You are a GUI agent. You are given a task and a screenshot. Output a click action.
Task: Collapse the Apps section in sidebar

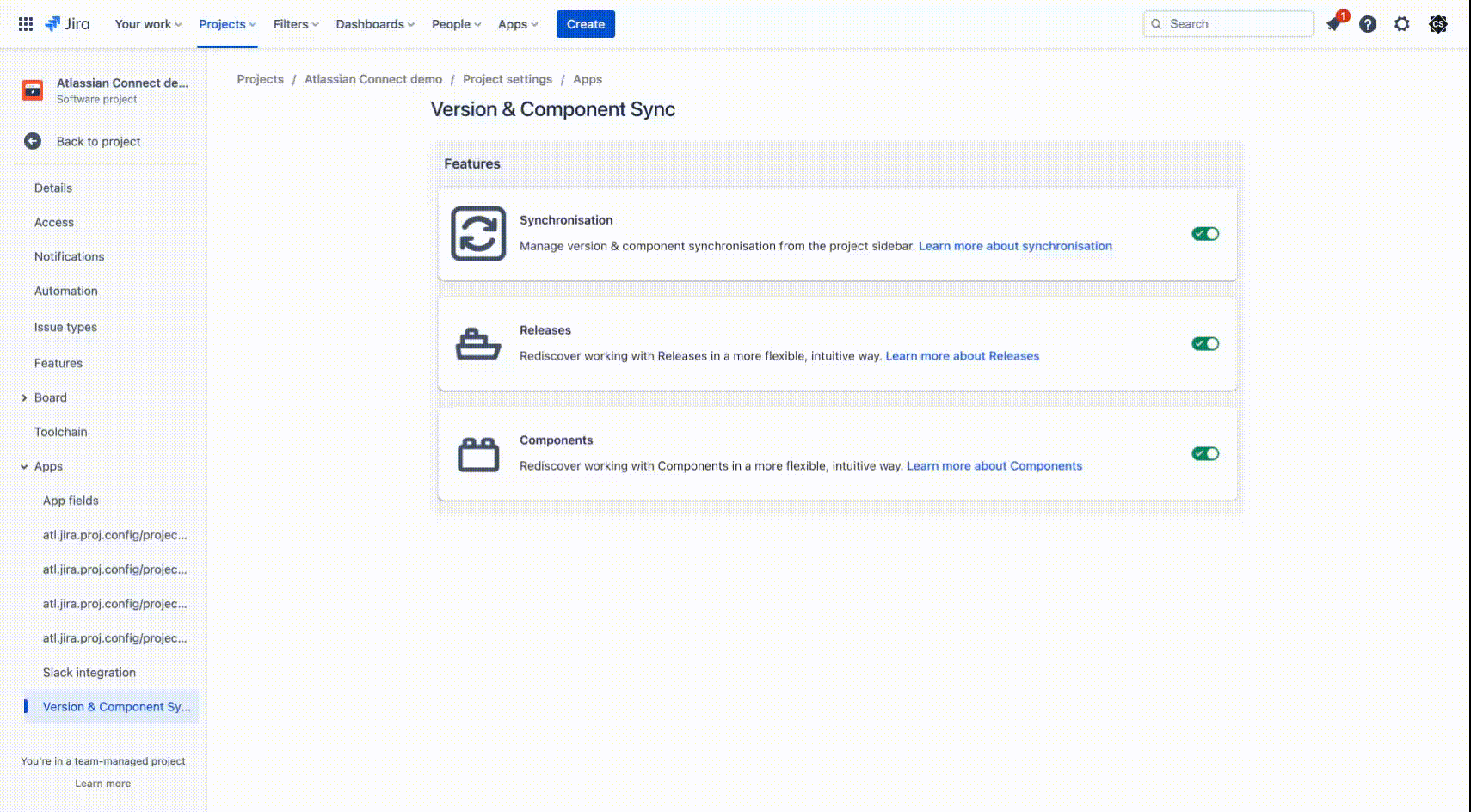pos(24,466)
